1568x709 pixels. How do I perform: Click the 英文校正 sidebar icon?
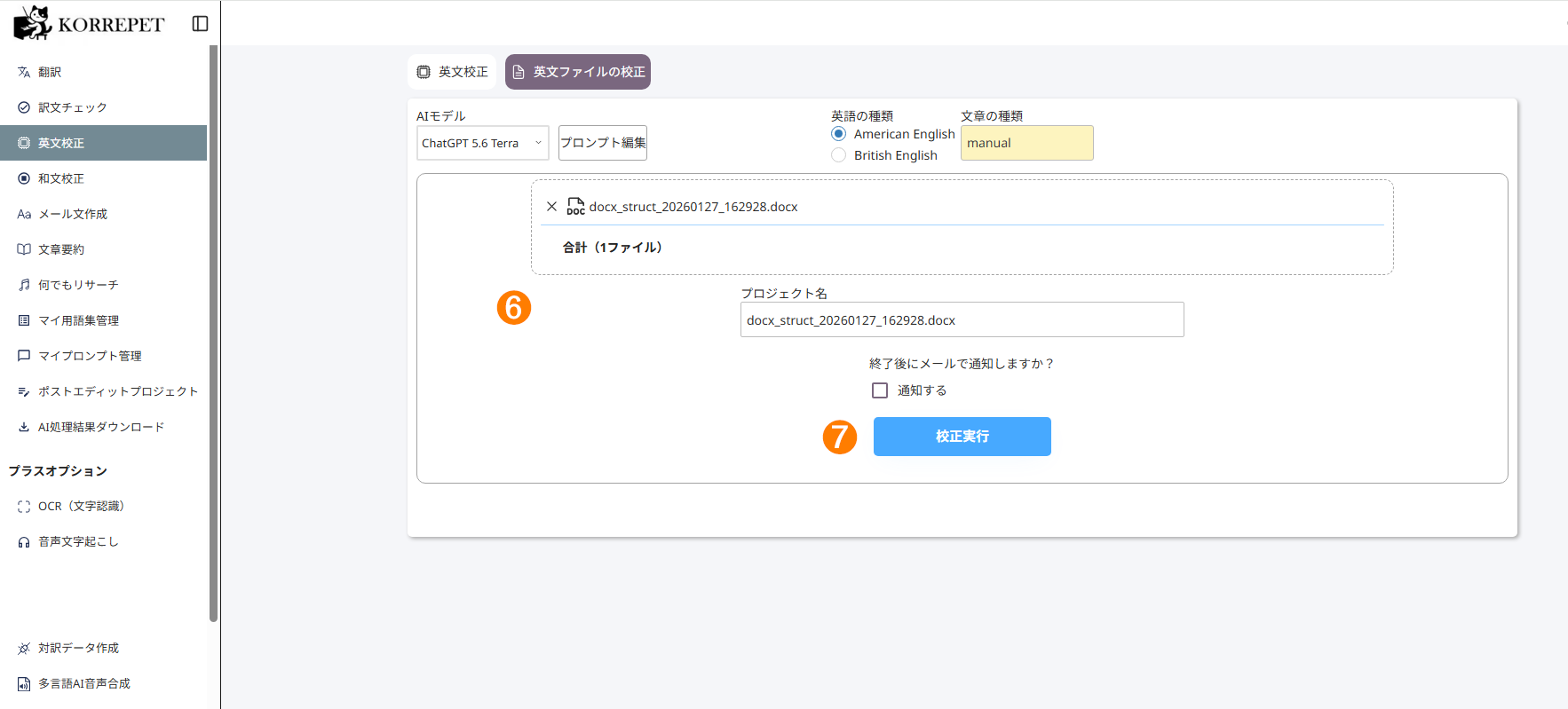[24, 143]
